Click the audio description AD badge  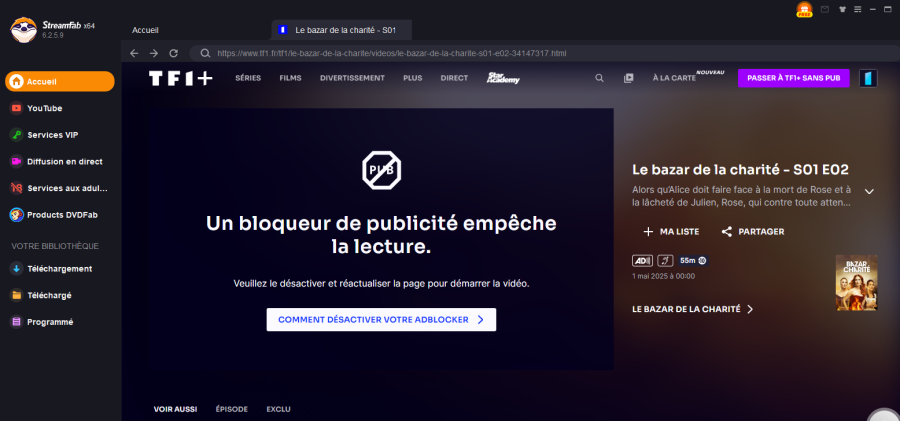coord(642,261)
